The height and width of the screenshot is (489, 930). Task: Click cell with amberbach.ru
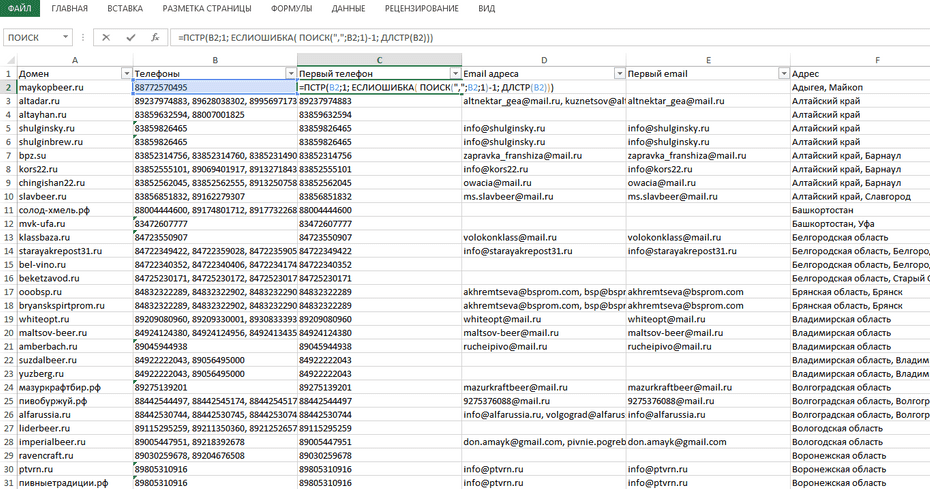(75, 347)
